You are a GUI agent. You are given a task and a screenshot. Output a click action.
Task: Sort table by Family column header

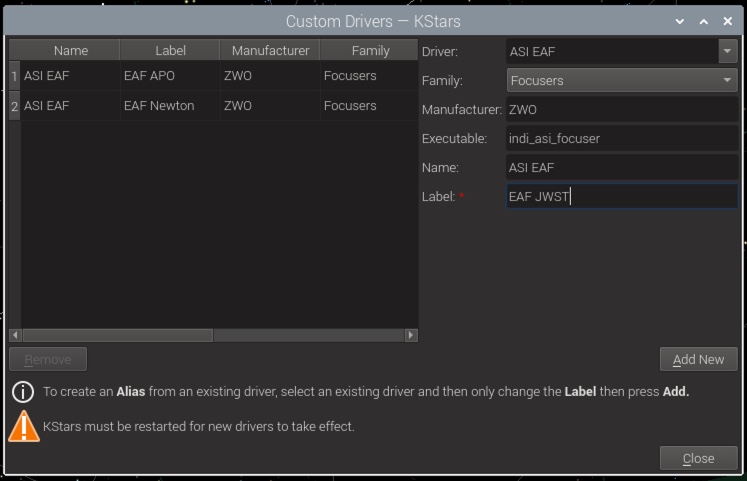tap(370, 50)
